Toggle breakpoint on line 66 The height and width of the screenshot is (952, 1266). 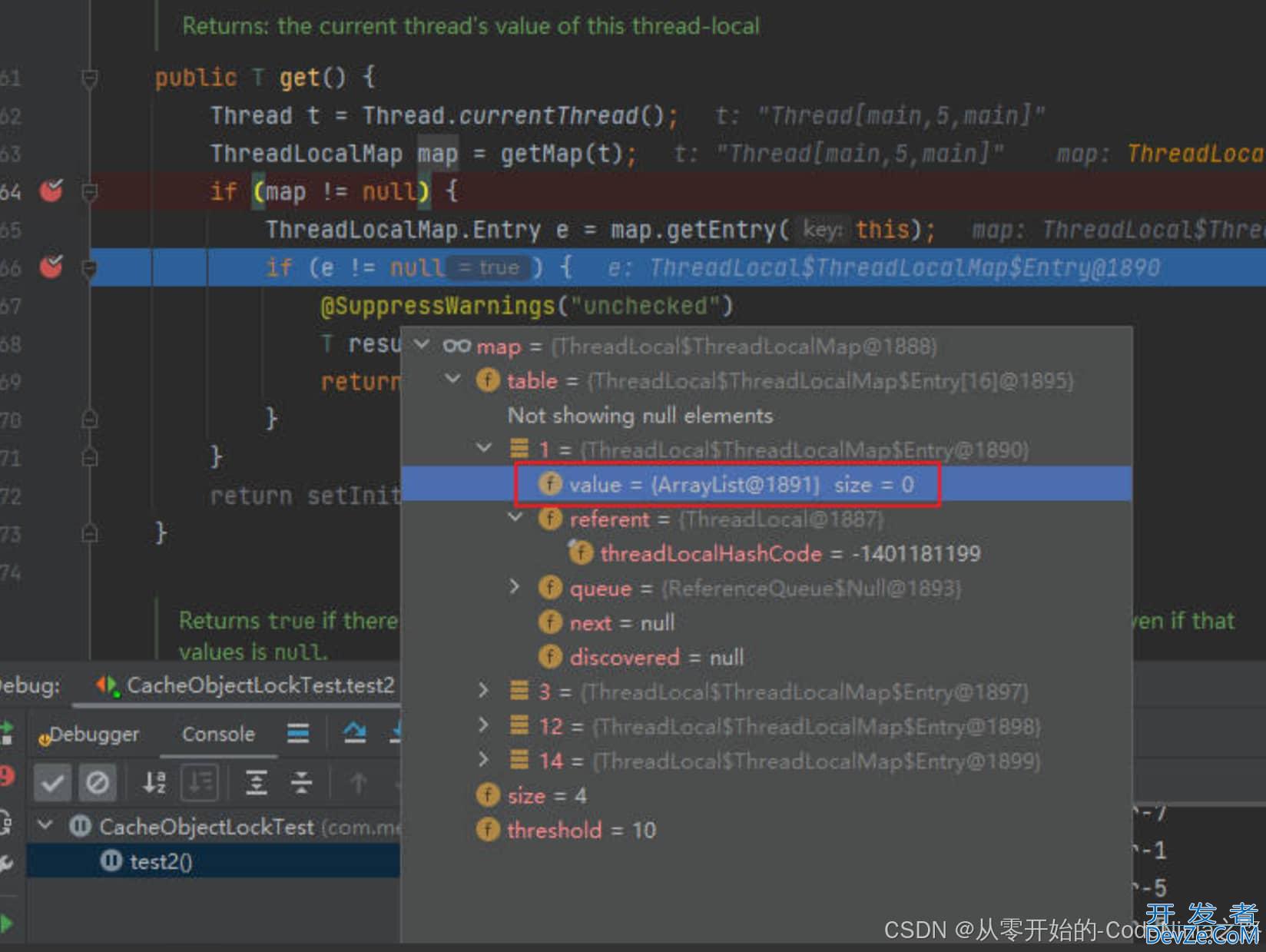click(51, 266)
